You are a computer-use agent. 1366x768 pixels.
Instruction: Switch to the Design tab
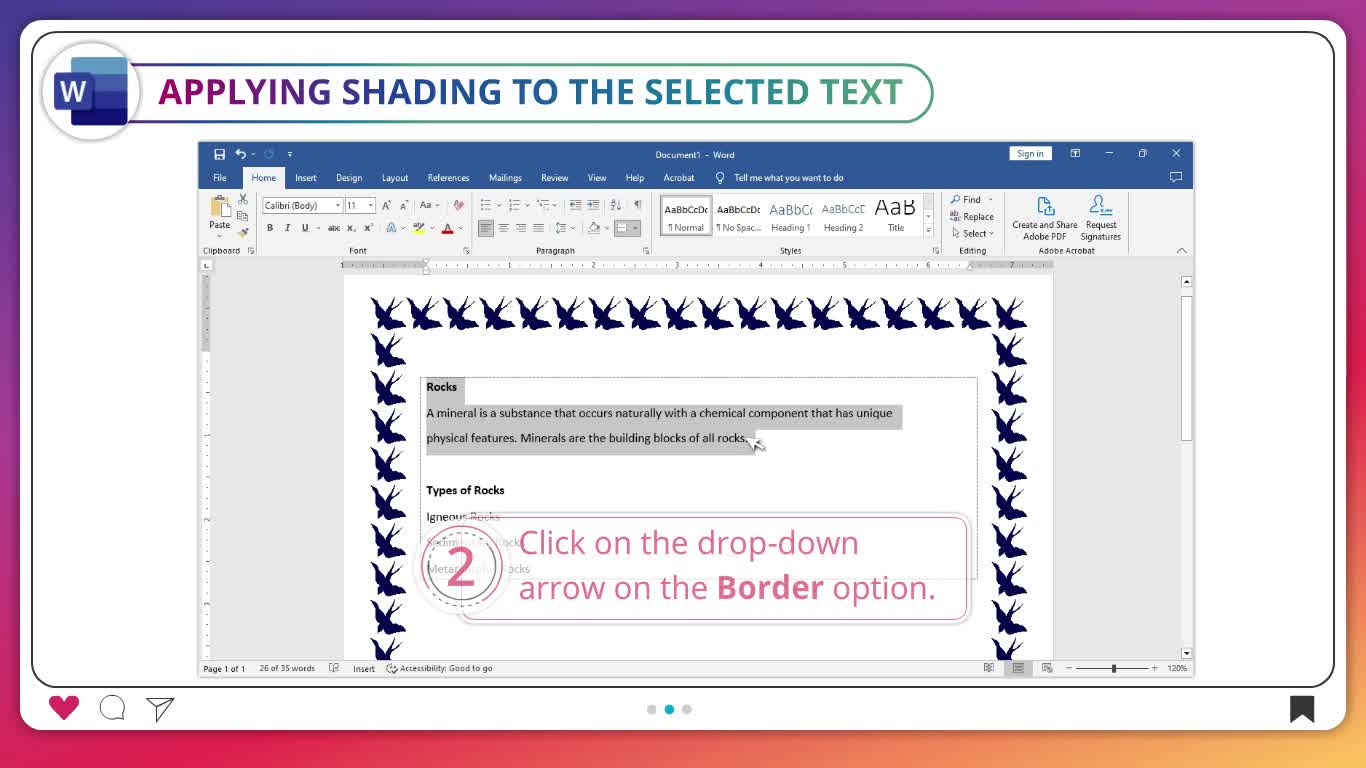pyautogui.click(x=349, y=178)
